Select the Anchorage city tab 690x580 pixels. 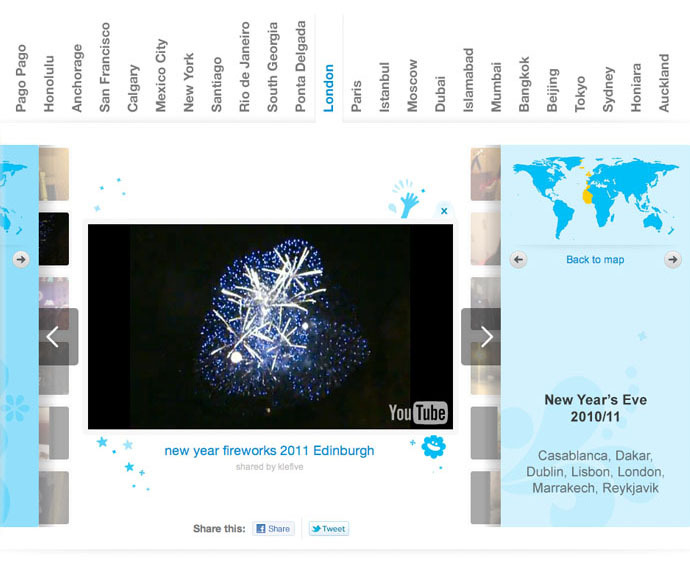click(x=77, y=78)
